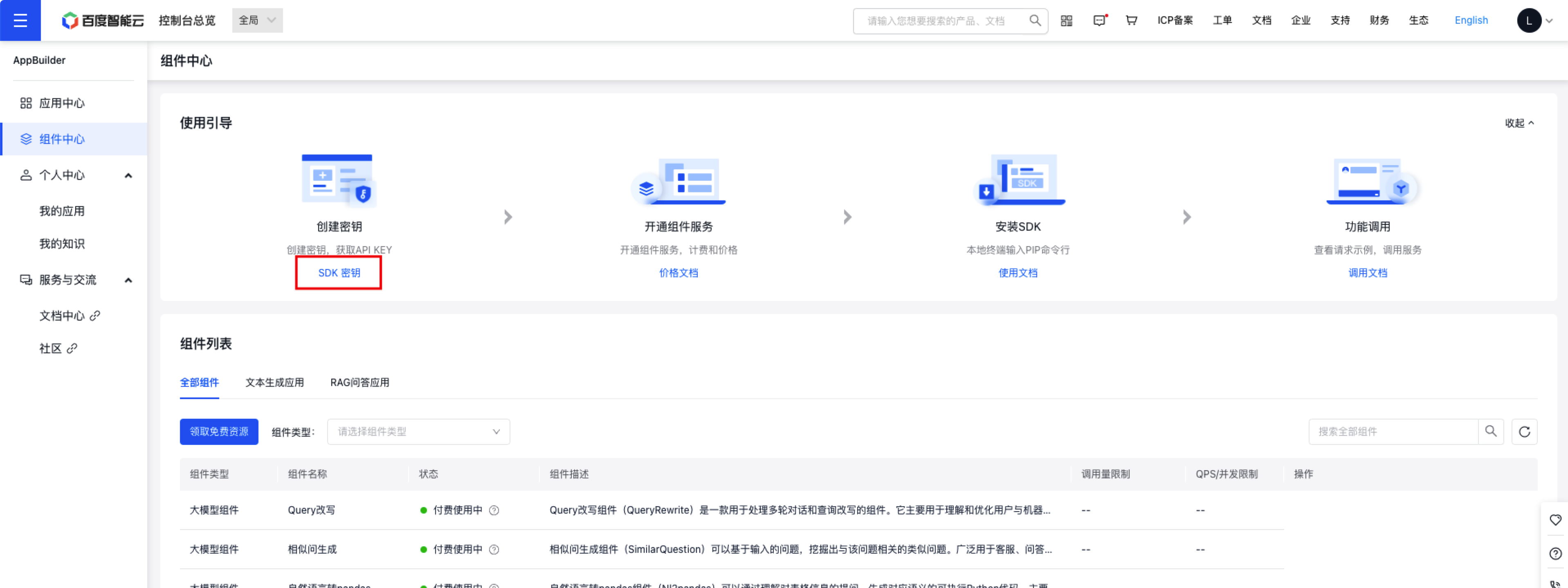Open the 使用文档 link

tap(1018, 273)
